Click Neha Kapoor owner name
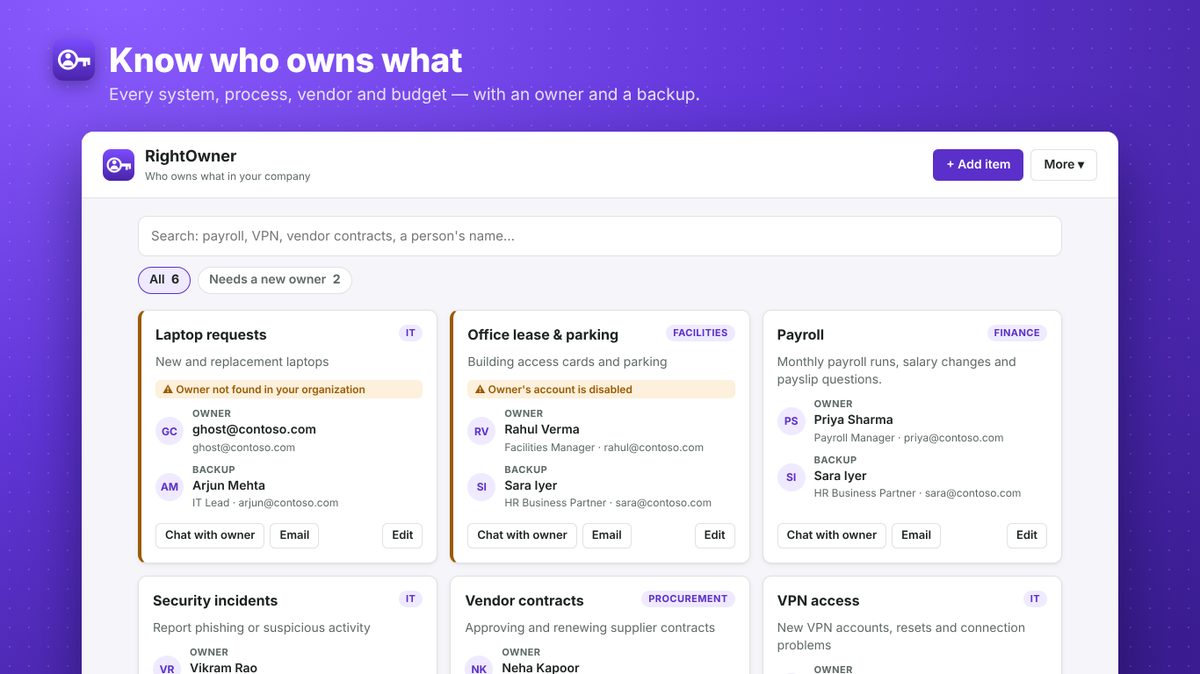 (x=540, y=667)
